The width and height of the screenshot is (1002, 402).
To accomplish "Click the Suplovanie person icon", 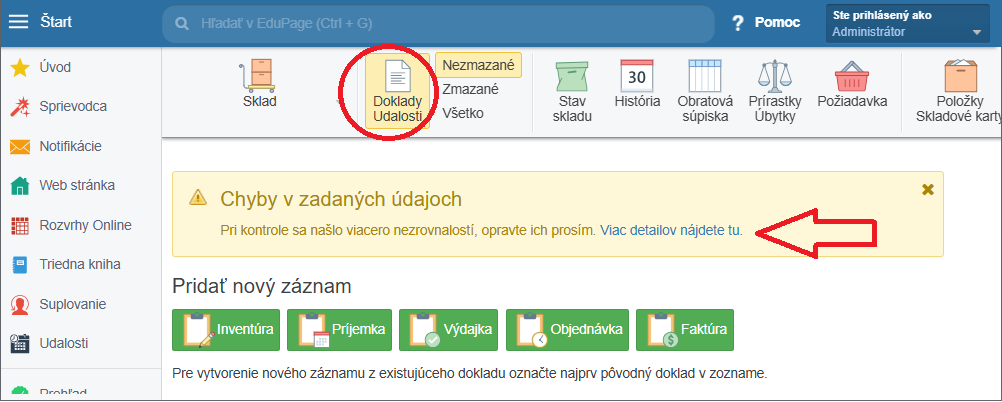I will [20, 304].
